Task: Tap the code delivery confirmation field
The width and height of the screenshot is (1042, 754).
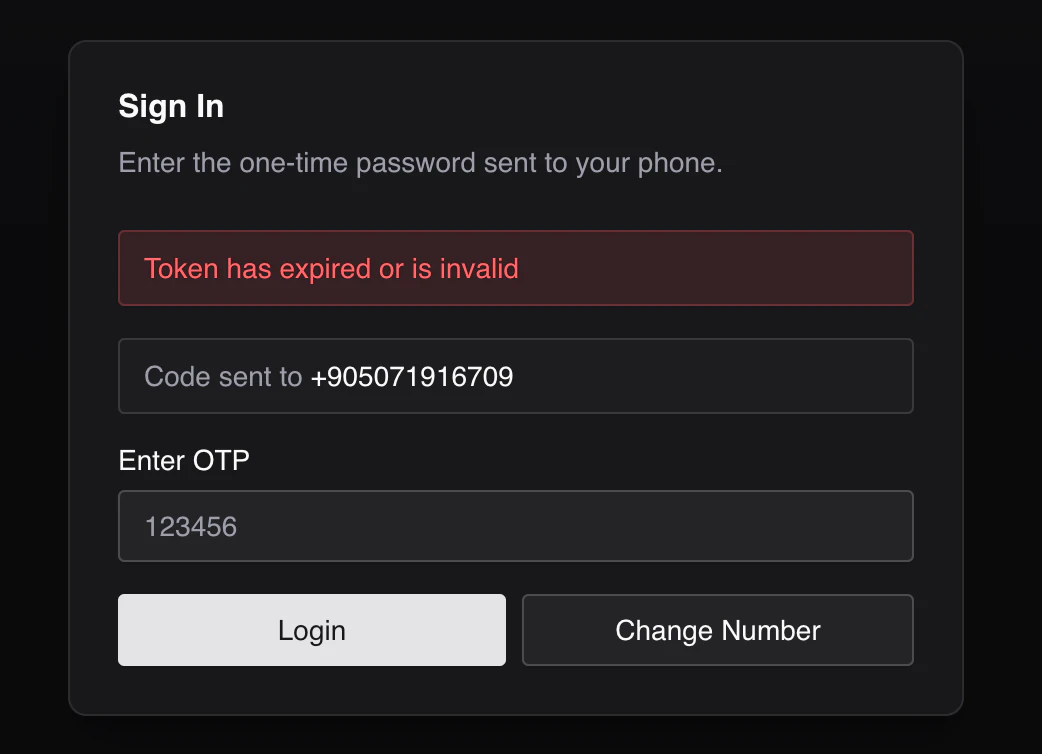Action: (515, 376)
